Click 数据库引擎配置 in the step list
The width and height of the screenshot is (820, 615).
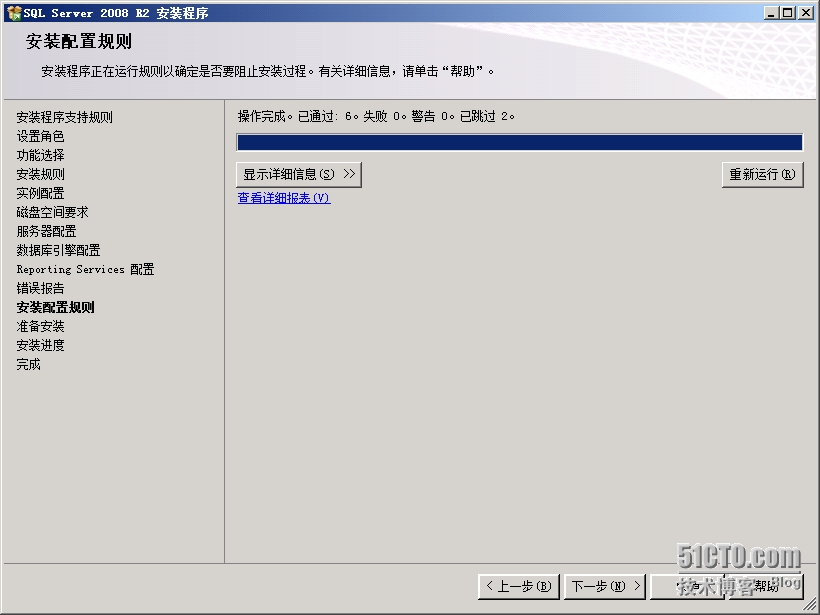[58, 250]
